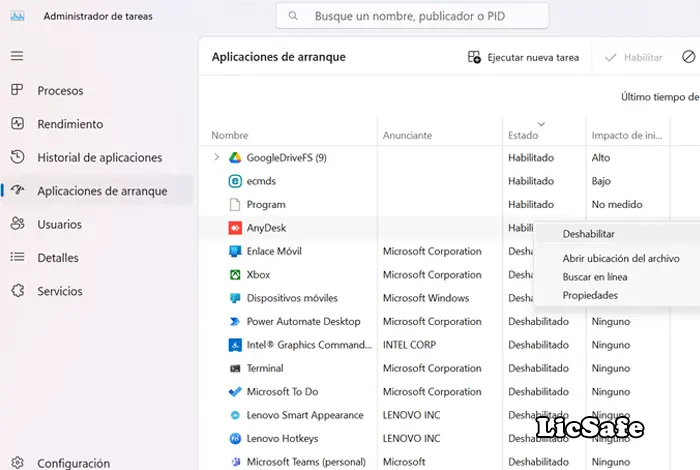Screen dimensions: 700x470
Task: Select the Terminal row name
Action: click(265, 368)
